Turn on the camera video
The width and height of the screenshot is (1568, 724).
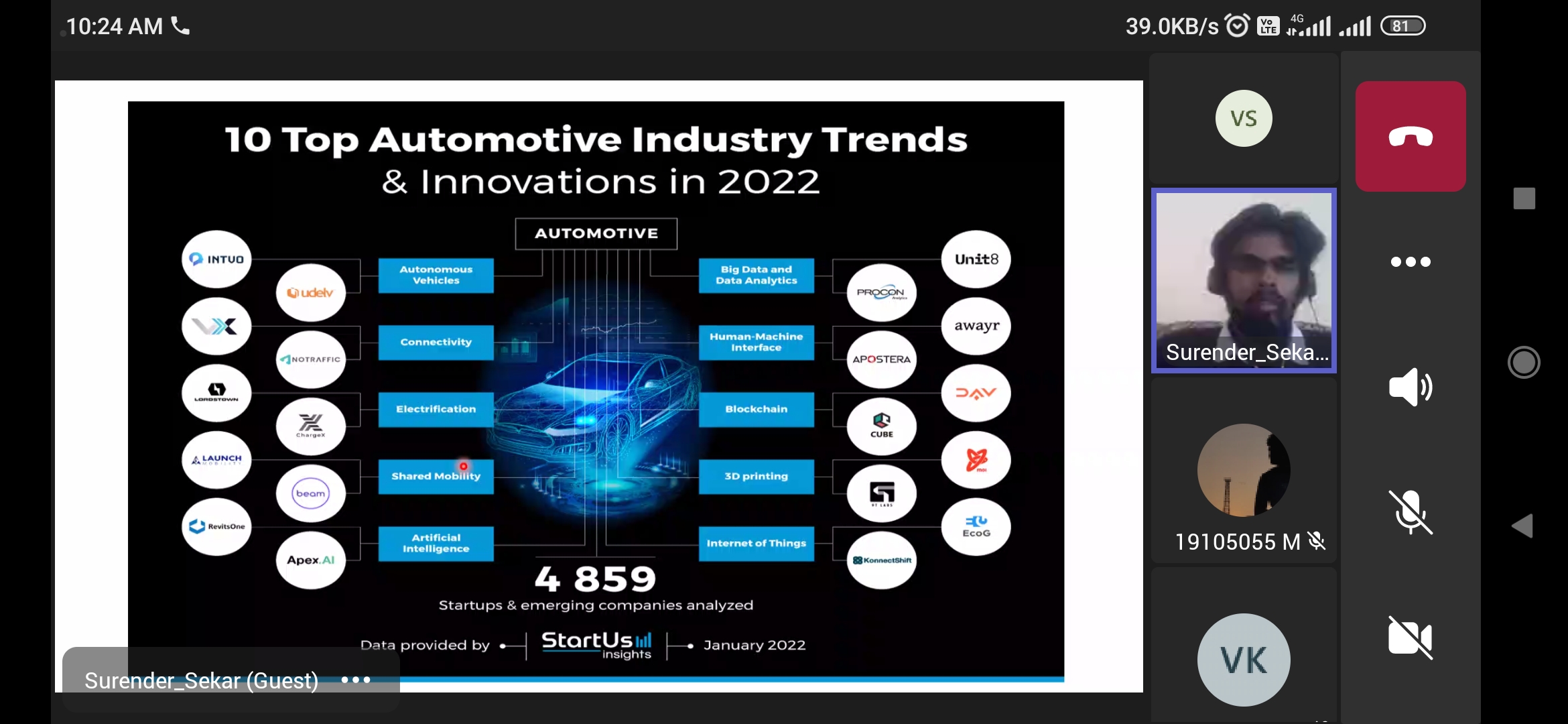pyautogui.click(x=1410, y=638)
